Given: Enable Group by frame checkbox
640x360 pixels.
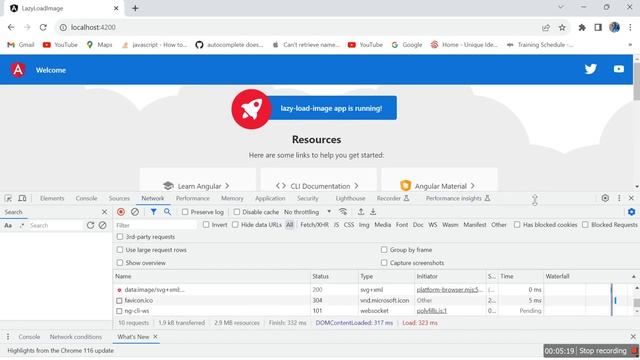Looking at the screenshot, I should point(384,250).
